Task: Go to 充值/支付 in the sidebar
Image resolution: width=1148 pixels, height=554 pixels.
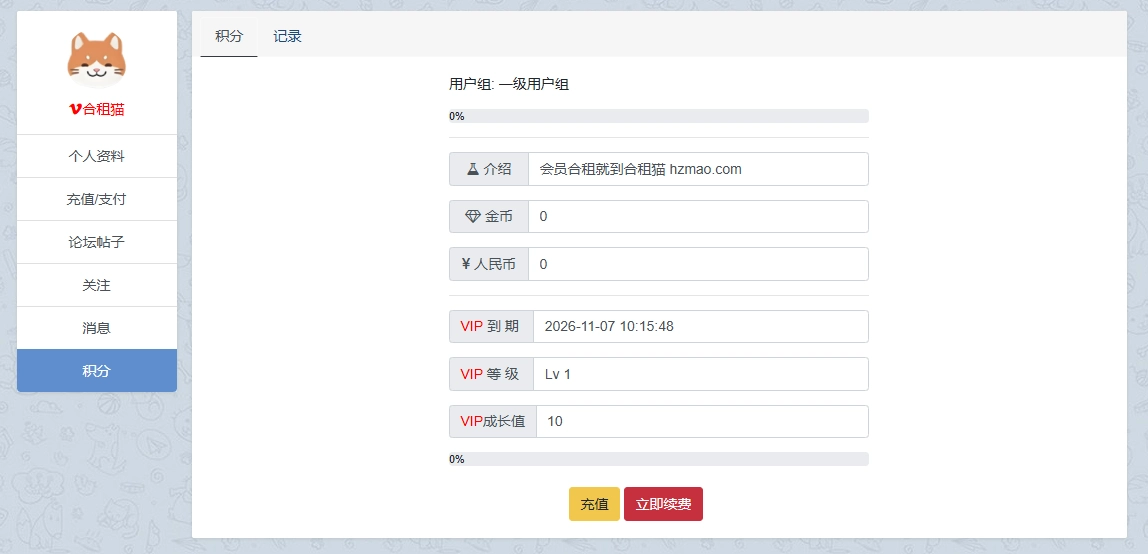Action: click(97, 199)
